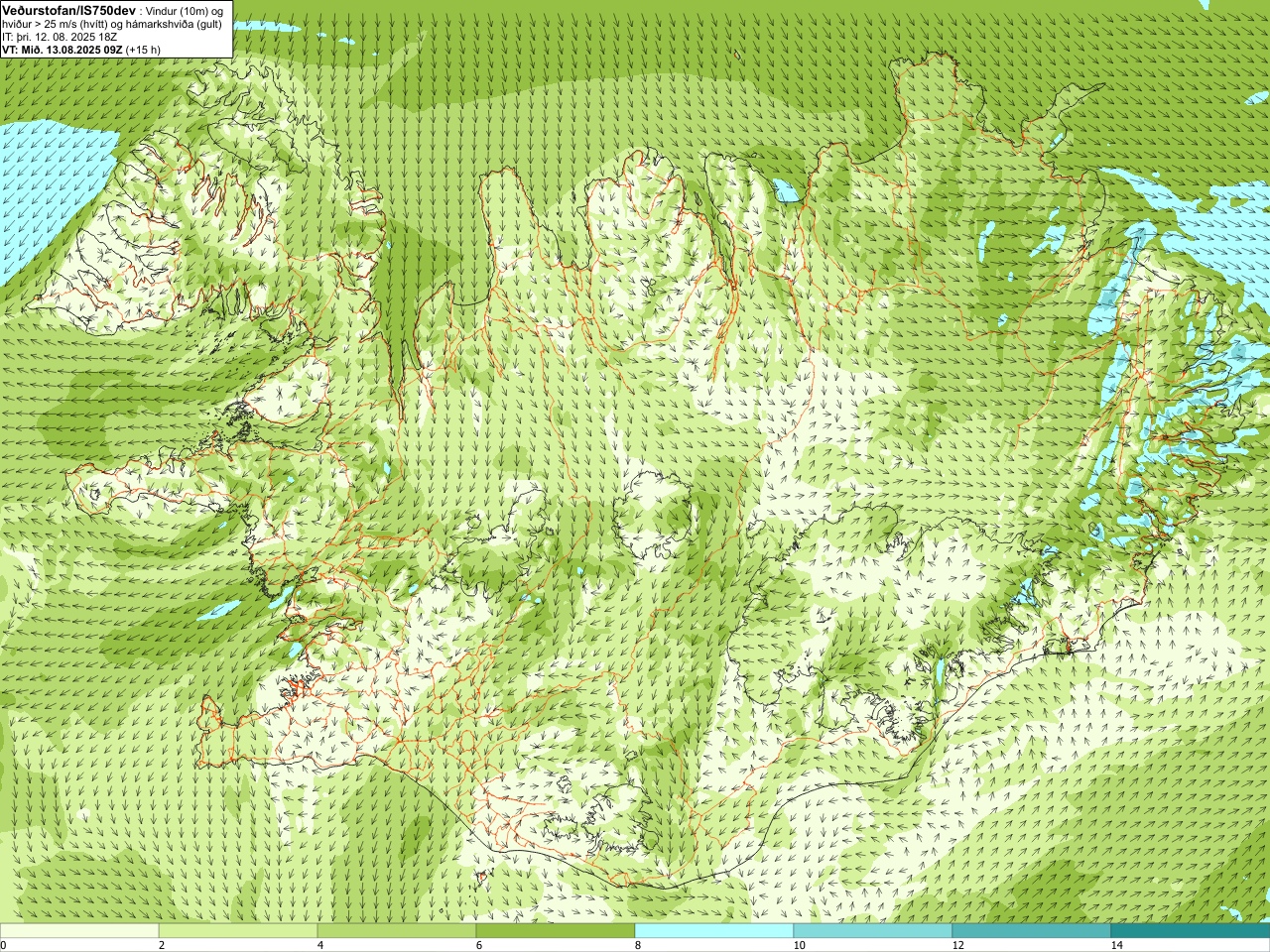
Task: Choose the dark green 6–8 m/s legend swatch
Action: point(556,931)
